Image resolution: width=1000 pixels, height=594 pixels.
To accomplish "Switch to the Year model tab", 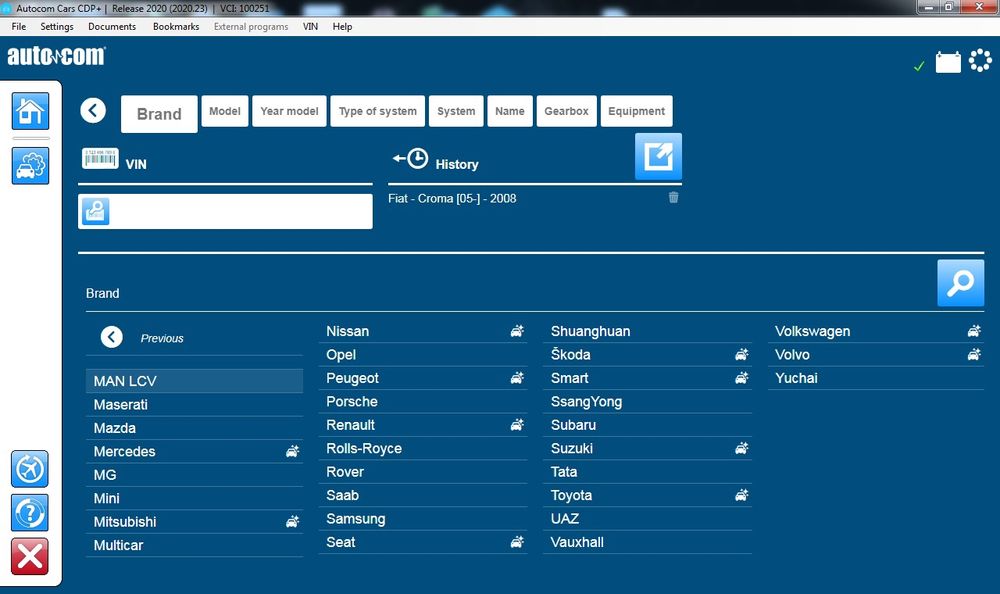I will 290,111.
